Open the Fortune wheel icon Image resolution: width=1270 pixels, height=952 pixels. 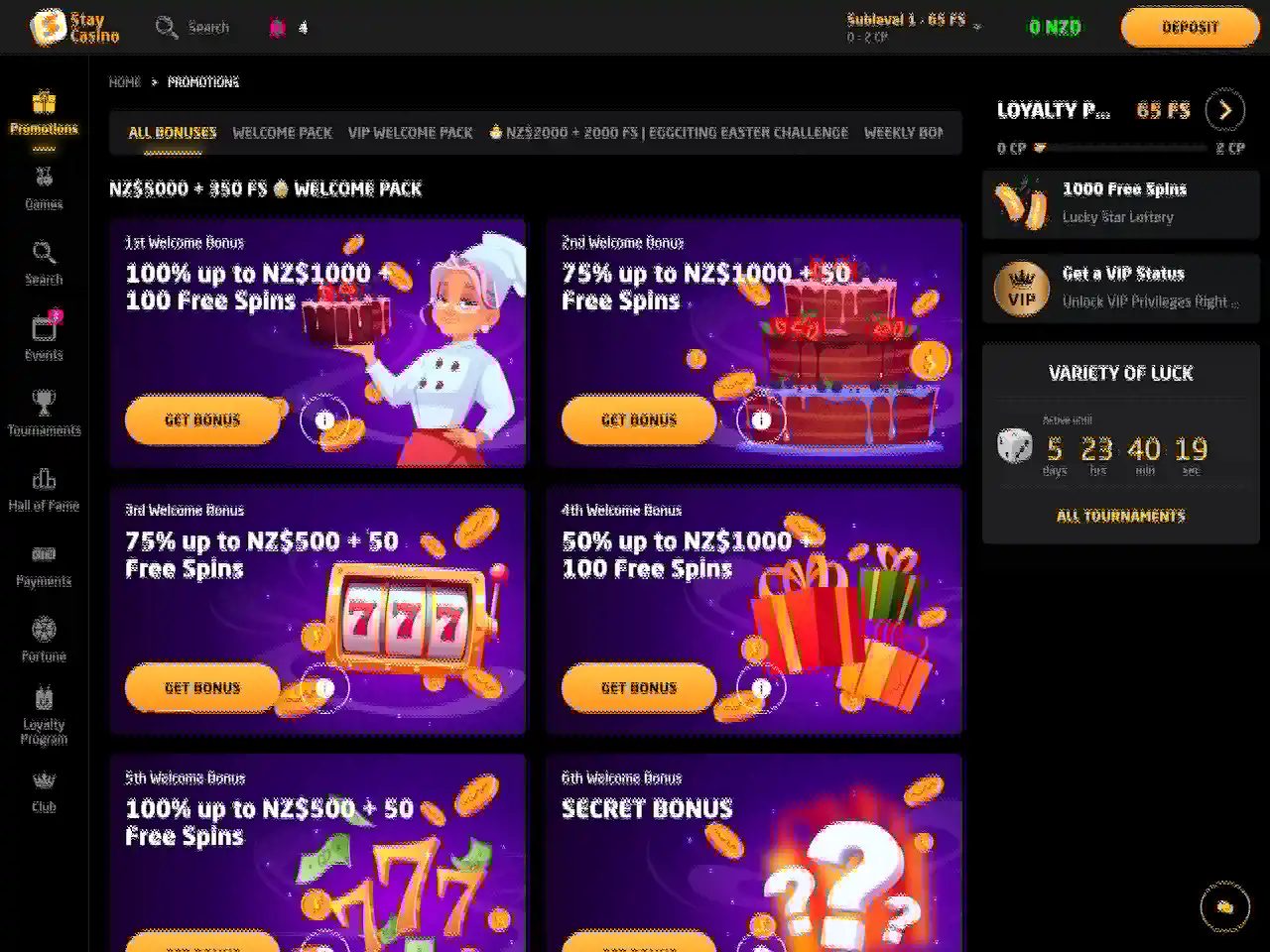pyautogui.click(x=44, y=629)
